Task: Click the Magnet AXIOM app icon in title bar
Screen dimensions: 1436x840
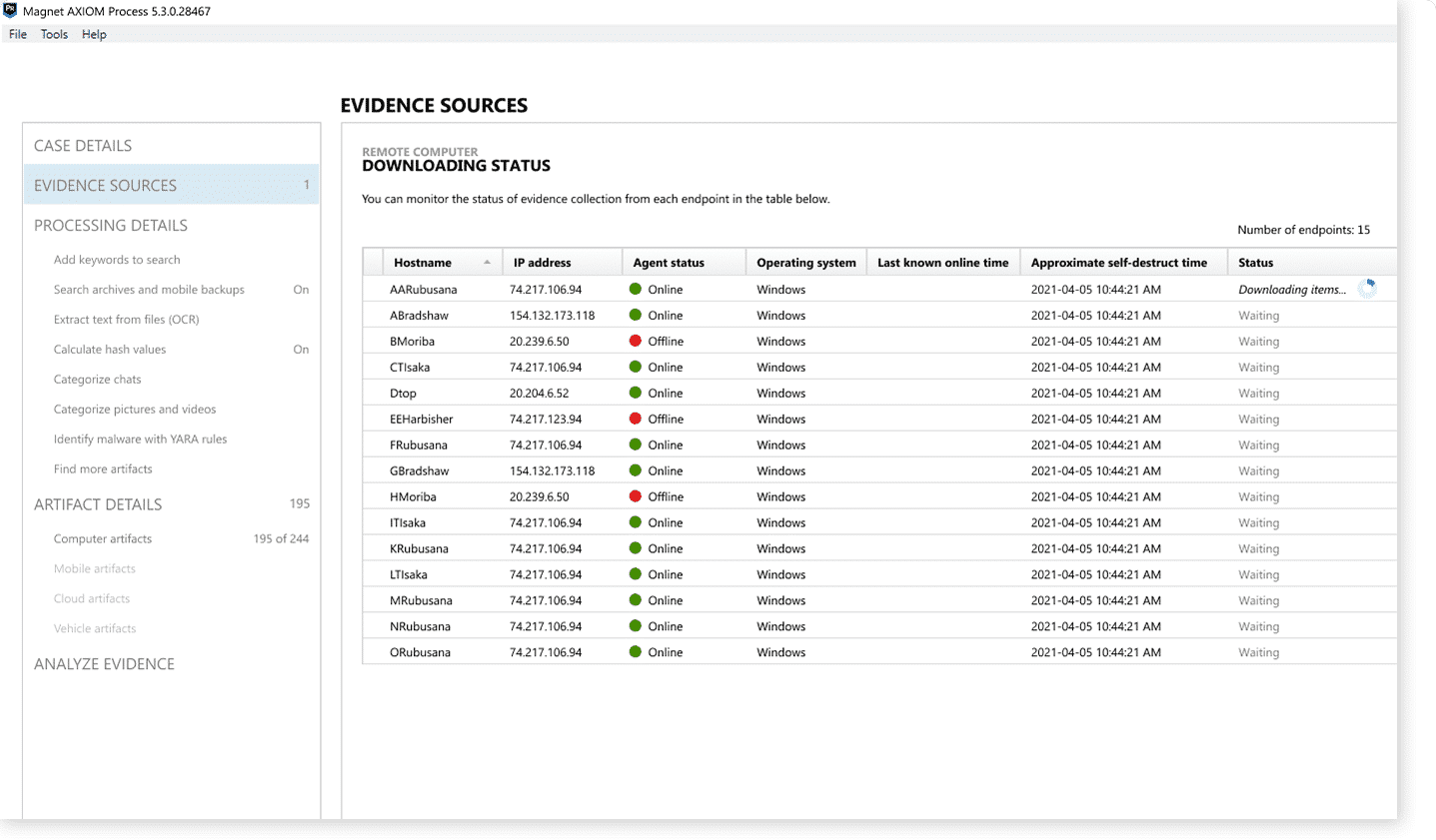Action: (x=10, y=11)
